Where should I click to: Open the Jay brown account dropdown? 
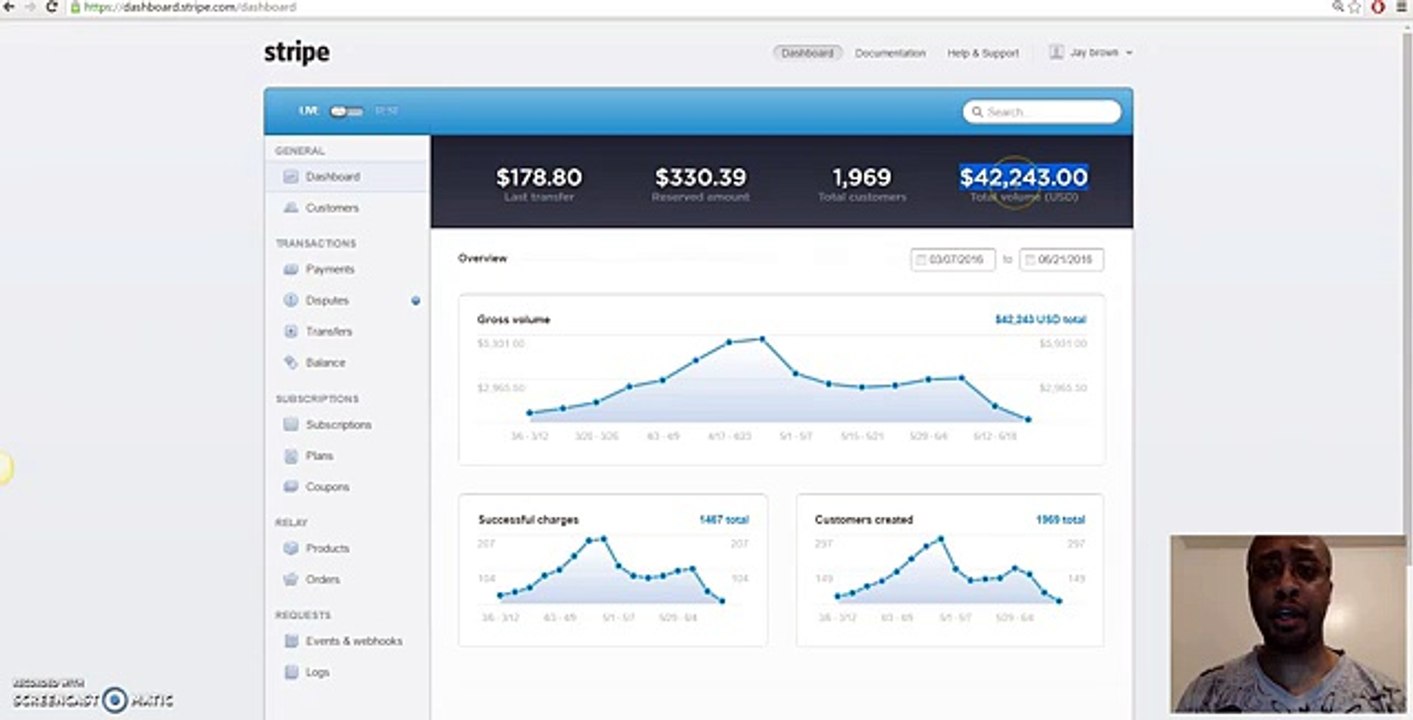[1091, 52]
